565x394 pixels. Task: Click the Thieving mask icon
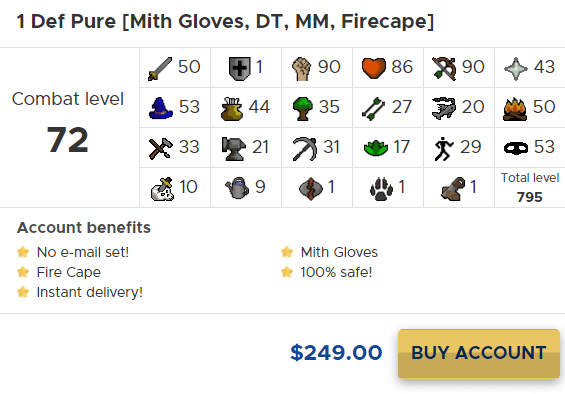coord(516,148)
